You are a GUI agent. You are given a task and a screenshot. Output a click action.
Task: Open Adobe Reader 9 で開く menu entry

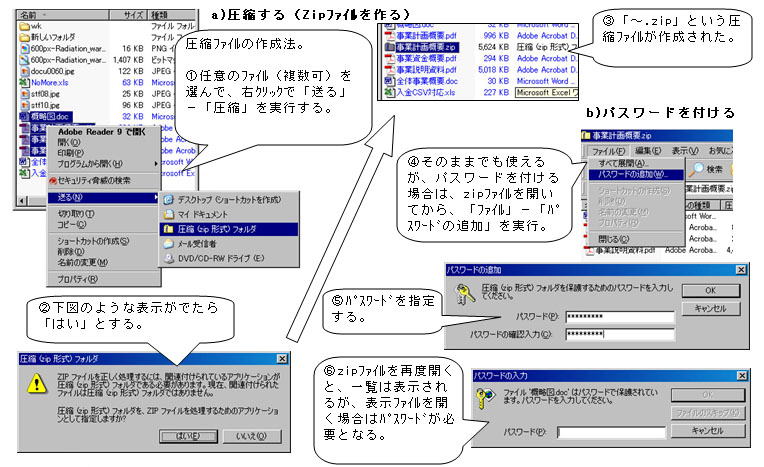[101, 132]
